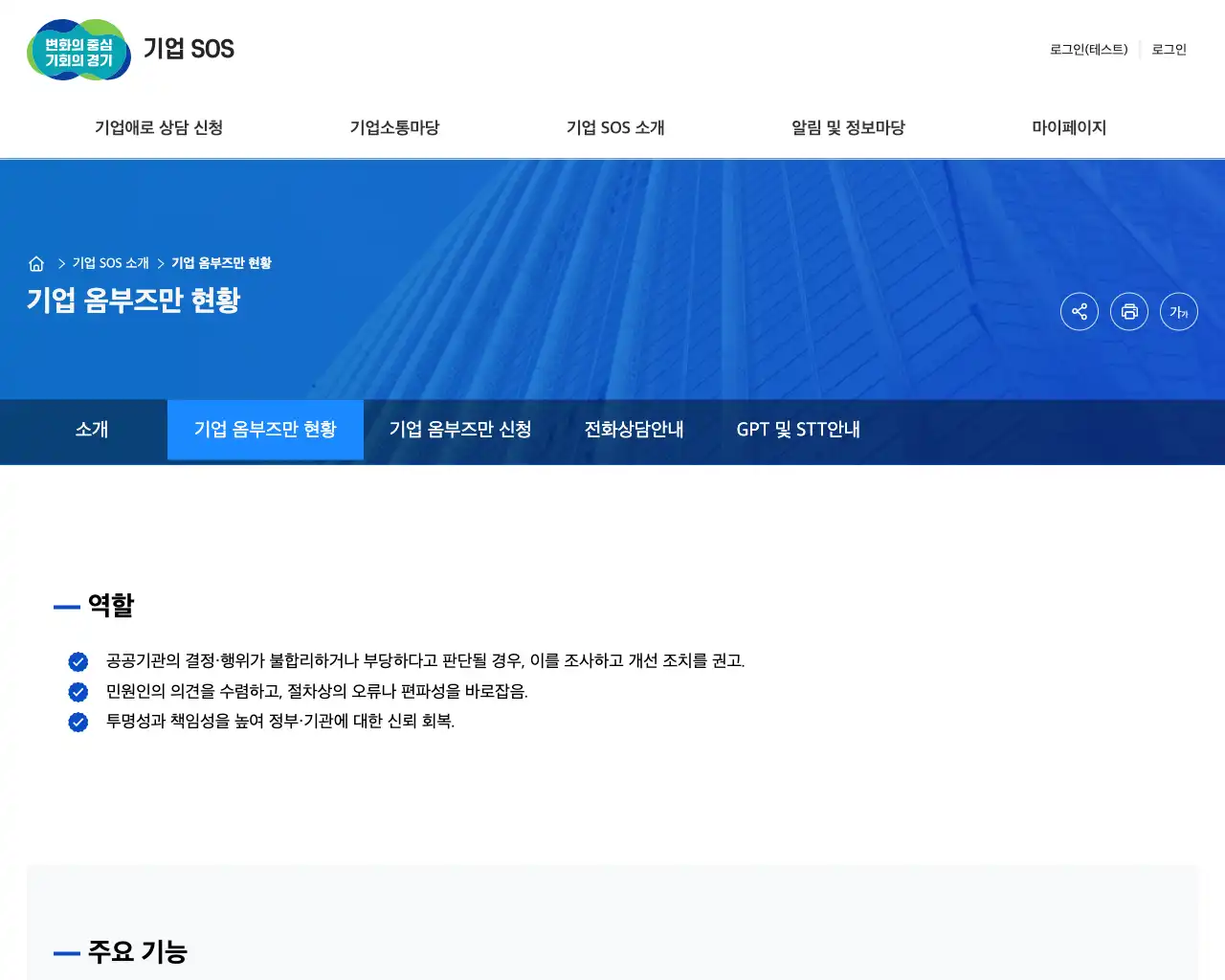
Task: Select the 전화상담안내 tab
Action: click(635, 430)
